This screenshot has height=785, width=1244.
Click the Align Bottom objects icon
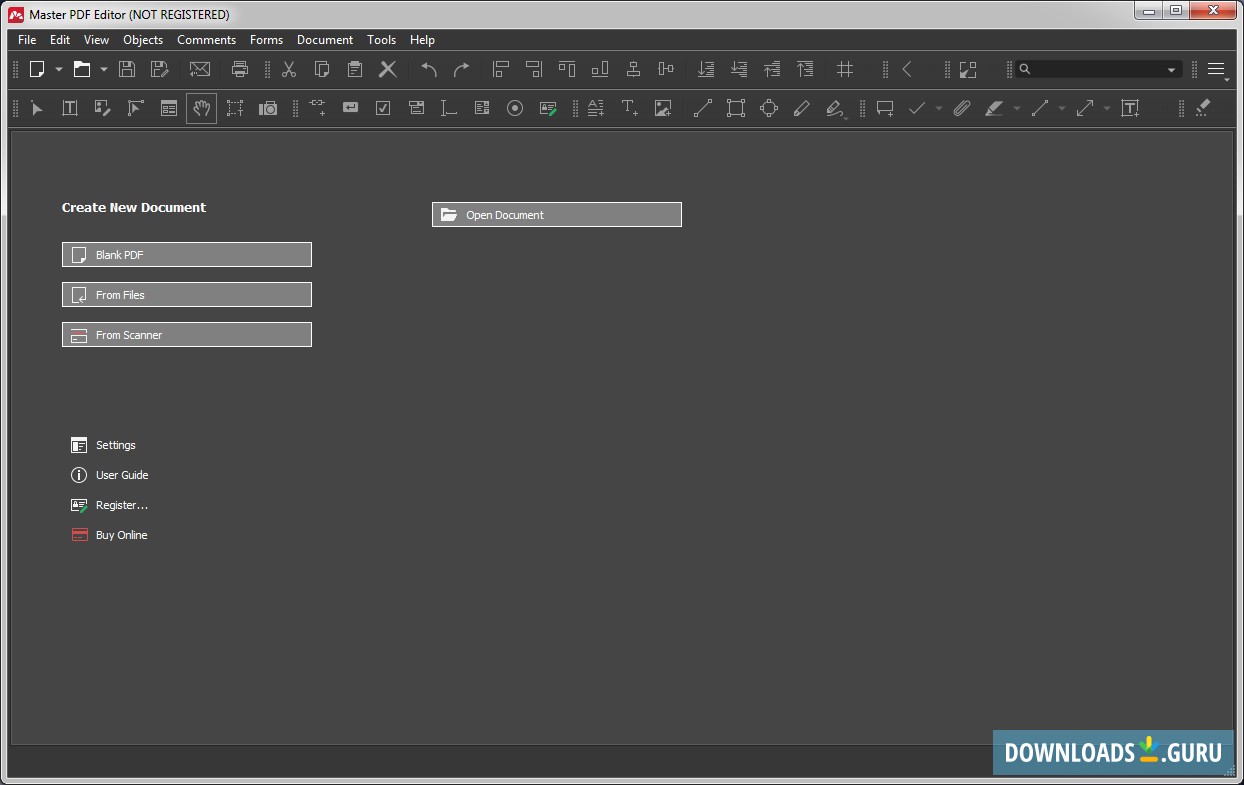click(x=600, y=69)
